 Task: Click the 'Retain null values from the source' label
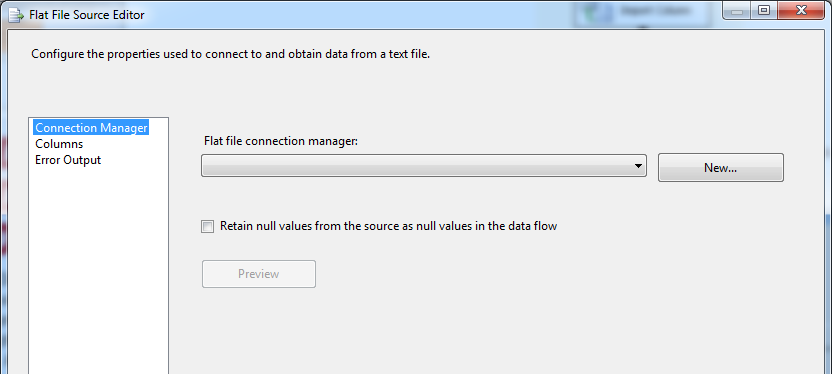coord(388,226)
